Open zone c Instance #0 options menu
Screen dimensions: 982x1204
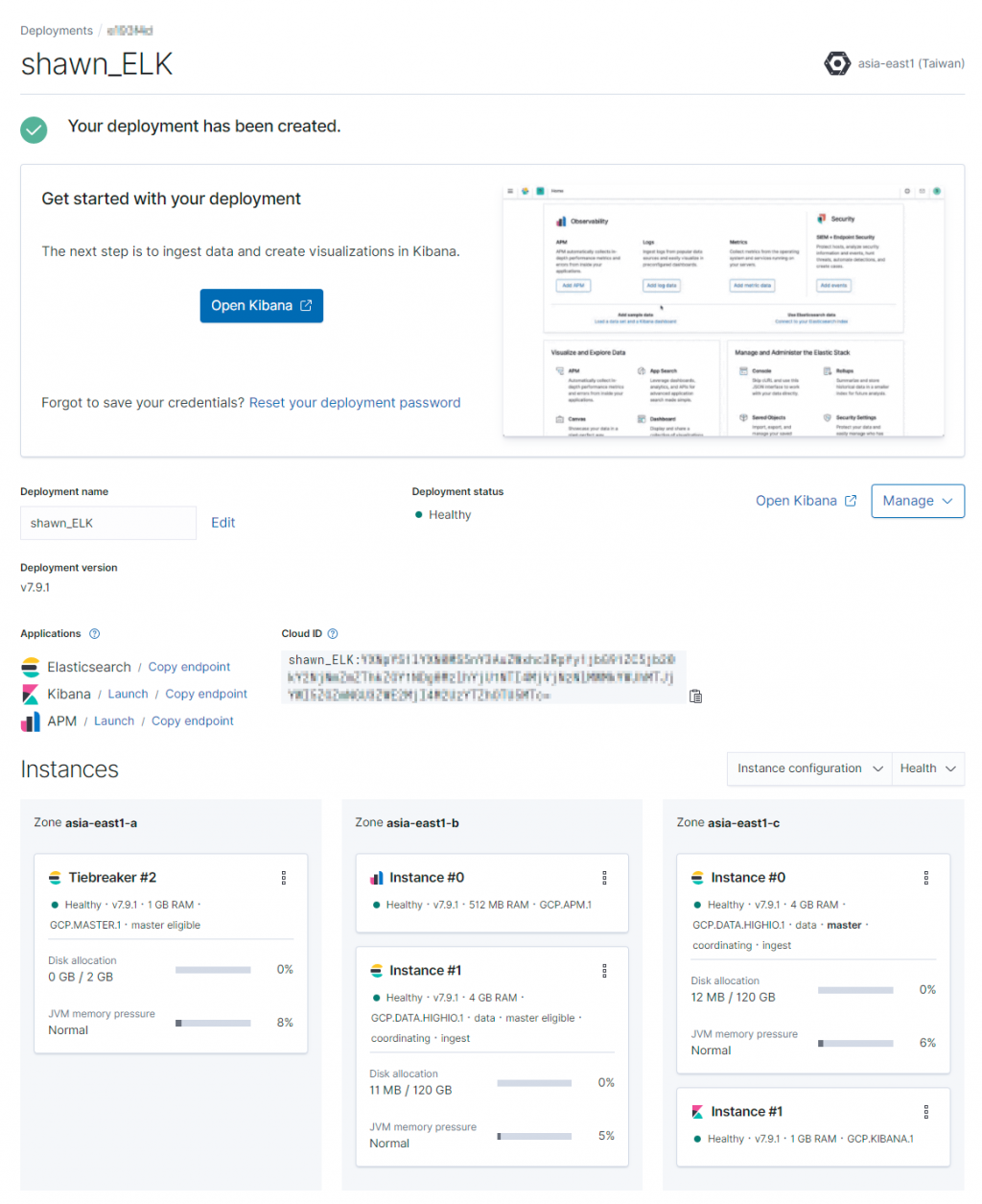(926, 878)
